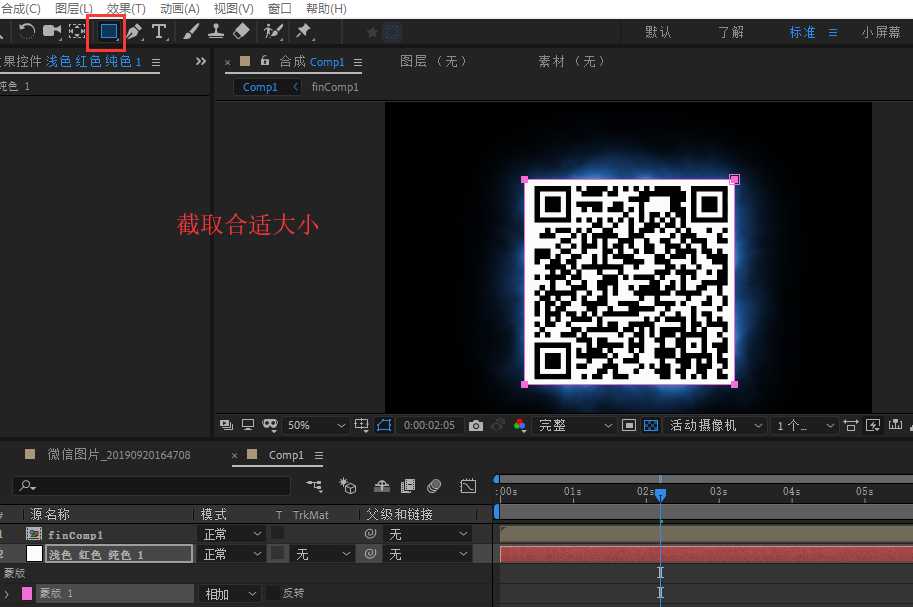Toggle mask and shape path visibility
The width and height of the screenshot is (913, 607).
[385, 426]
